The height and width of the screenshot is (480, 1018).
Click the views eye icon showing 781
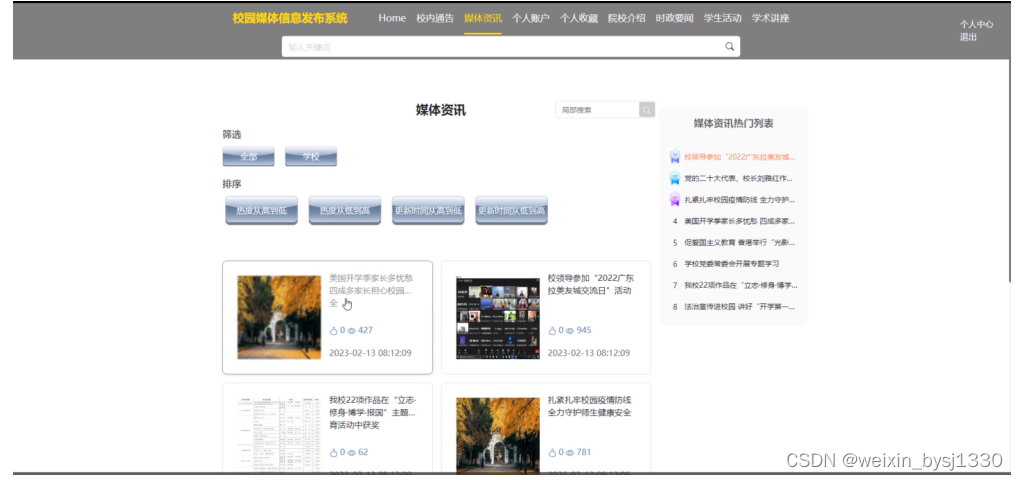pyautogui.click(x=570, y=453)
